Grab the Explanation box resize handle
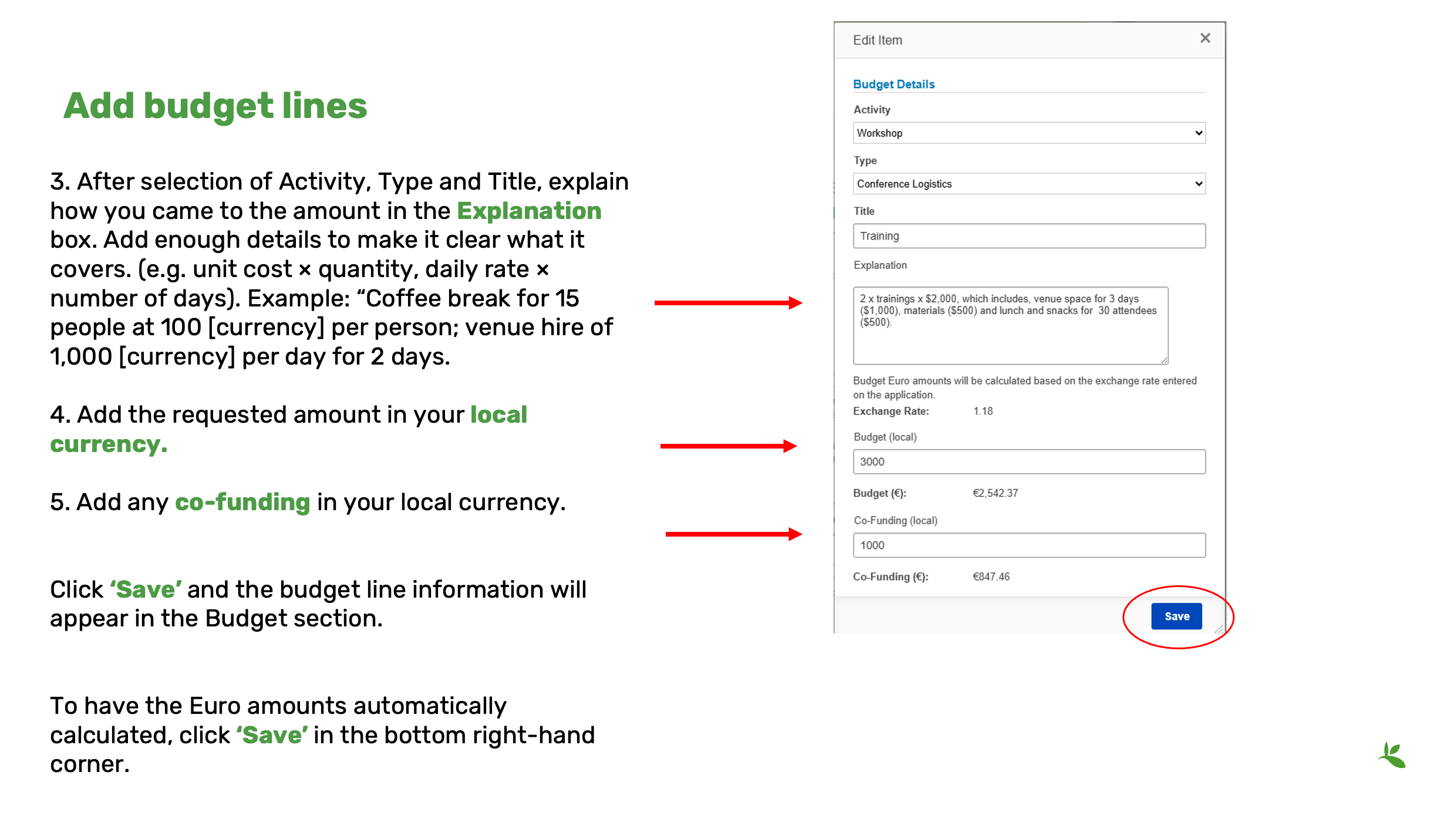The height and width of the screenshot is (819, 1456). click(1164, 360)
